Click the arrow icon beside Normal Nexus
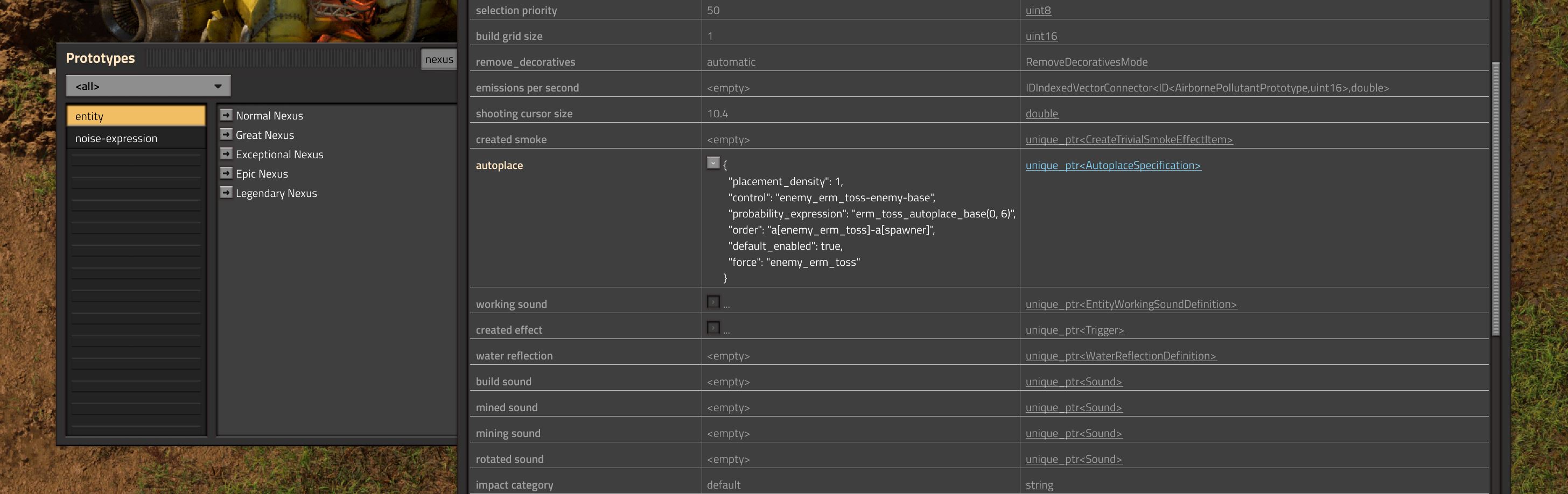Screen dimensions: 1568x494 point(226,115)
